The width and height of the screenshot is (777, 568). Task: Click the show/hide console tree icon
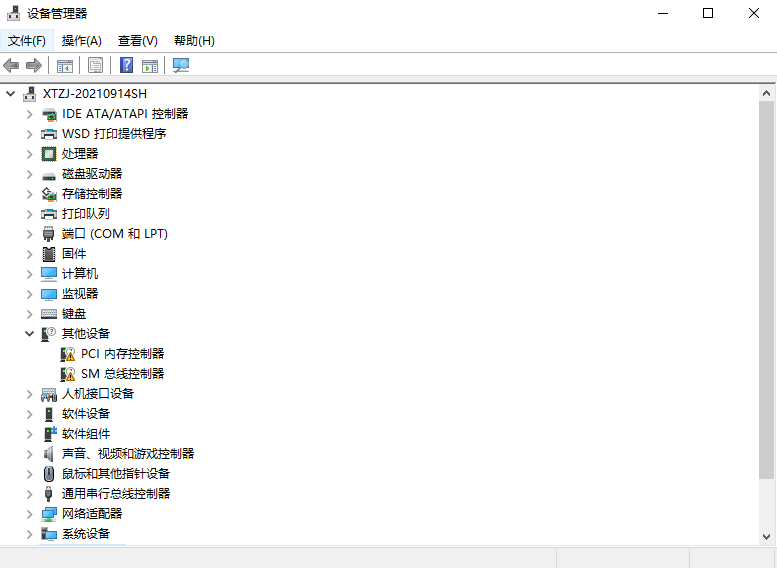[x=65, y=65]
